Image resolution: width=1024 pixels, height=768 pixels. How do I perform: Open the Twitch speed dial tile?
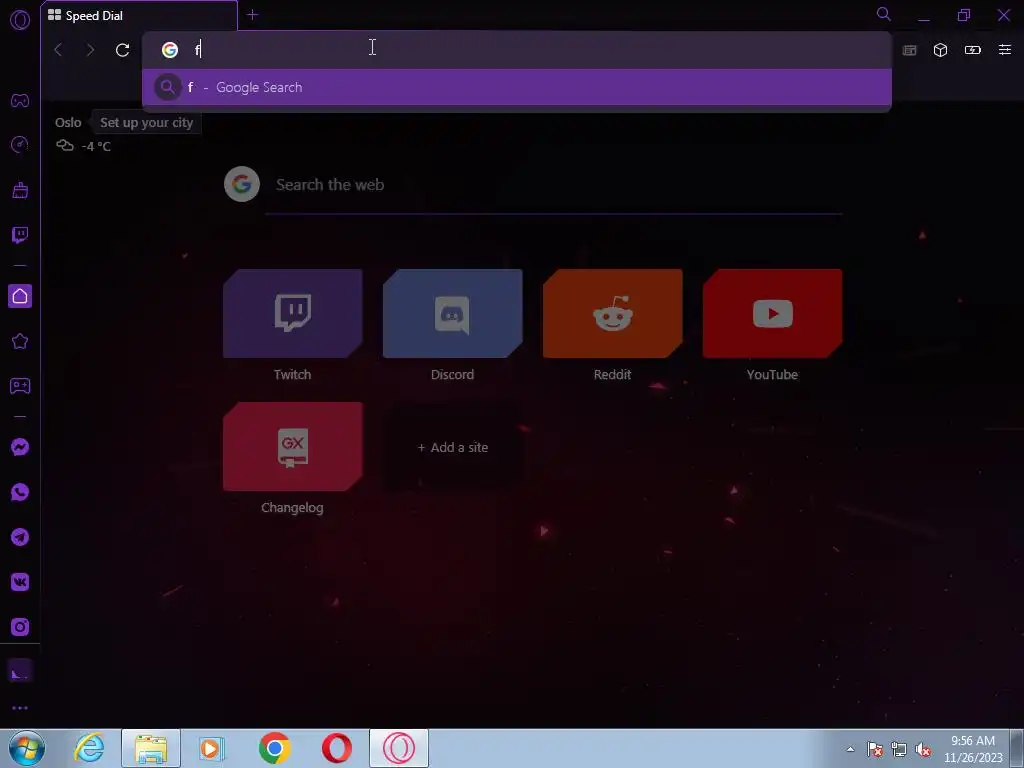click(x=293, y=313)
